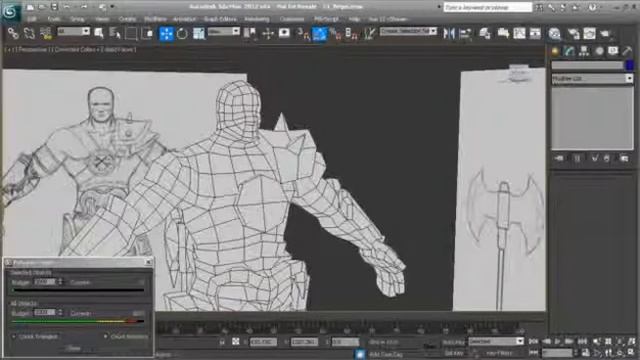Click Add Time Tag

[x=386, y=354]
